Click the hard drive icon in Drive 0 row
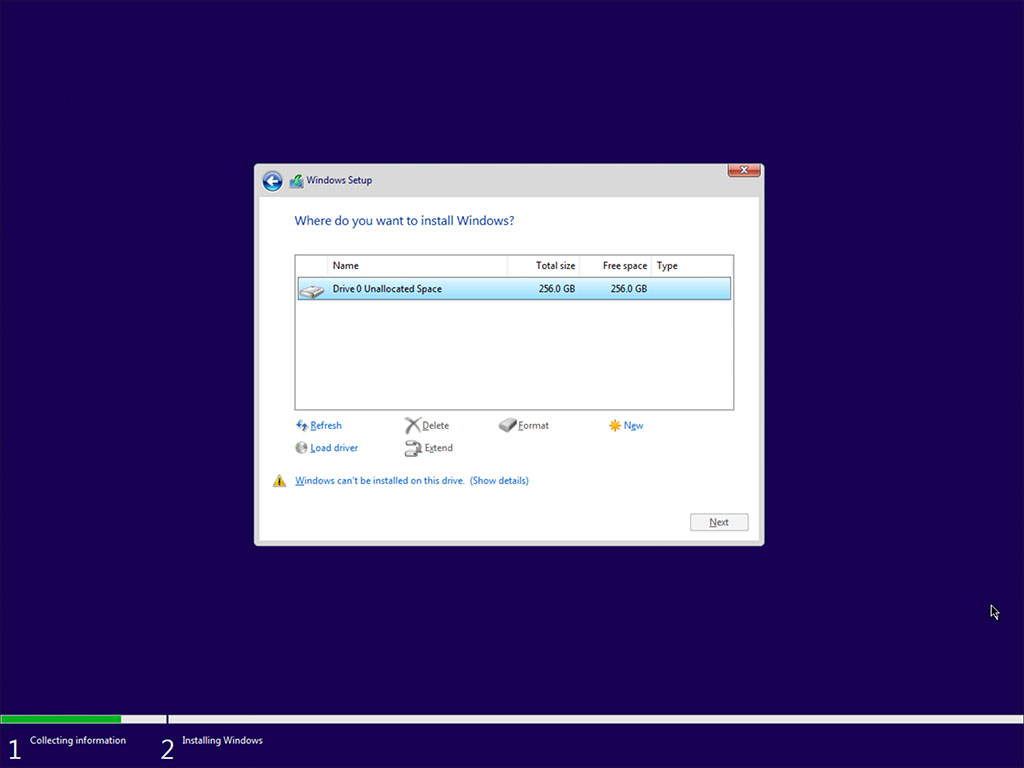 (x=312, y=290)
